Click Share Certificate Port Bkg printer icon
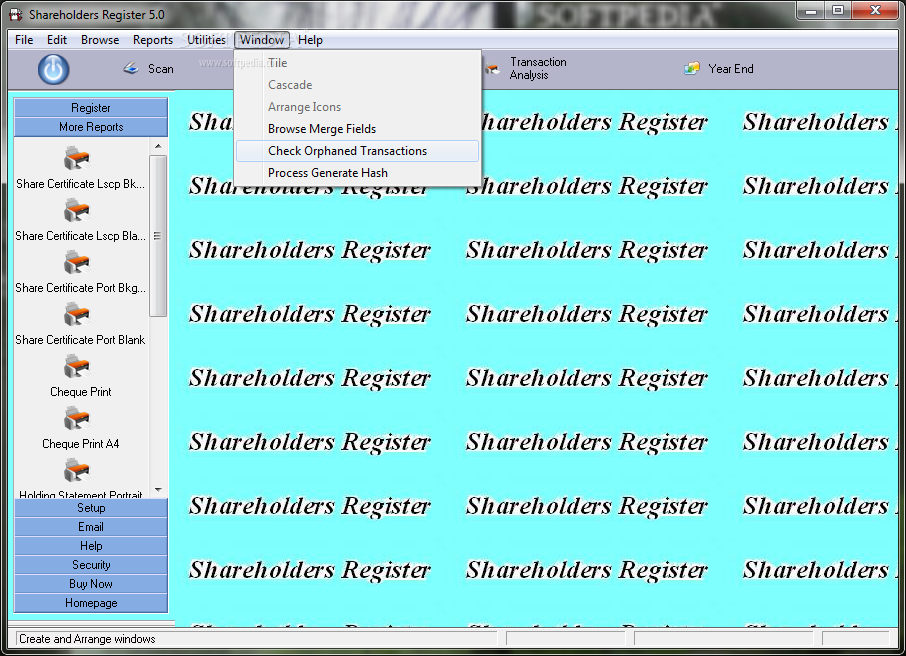 77,262
